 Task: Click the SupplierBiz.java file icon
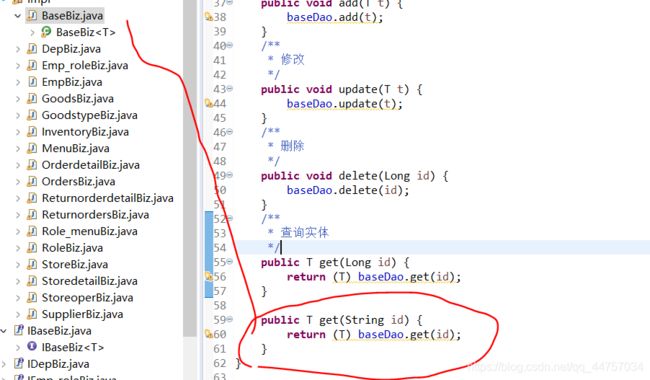pyautogui.click(x=32, y=314)
